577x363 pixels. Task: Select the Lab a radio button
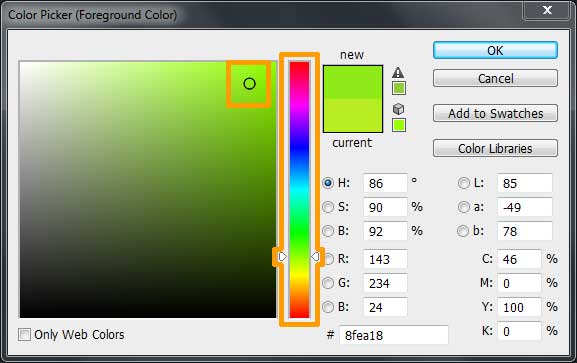(464, 207)
